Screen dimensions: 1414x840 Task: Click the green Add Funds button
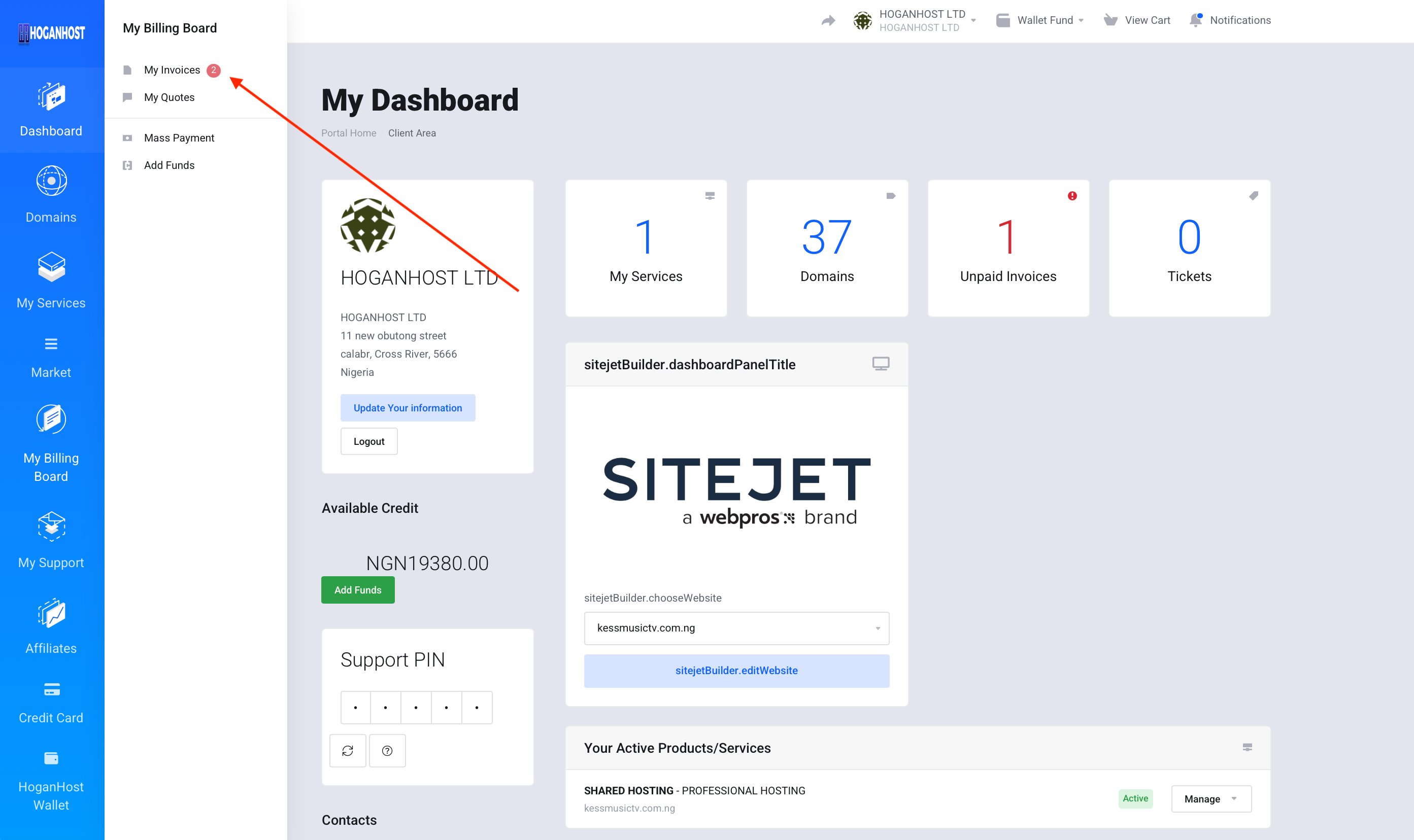point(358,590)
